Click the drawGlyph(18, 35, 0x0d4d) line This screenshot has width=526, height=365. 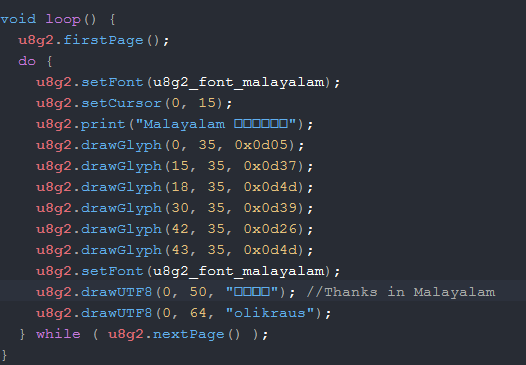coord(175,187)
